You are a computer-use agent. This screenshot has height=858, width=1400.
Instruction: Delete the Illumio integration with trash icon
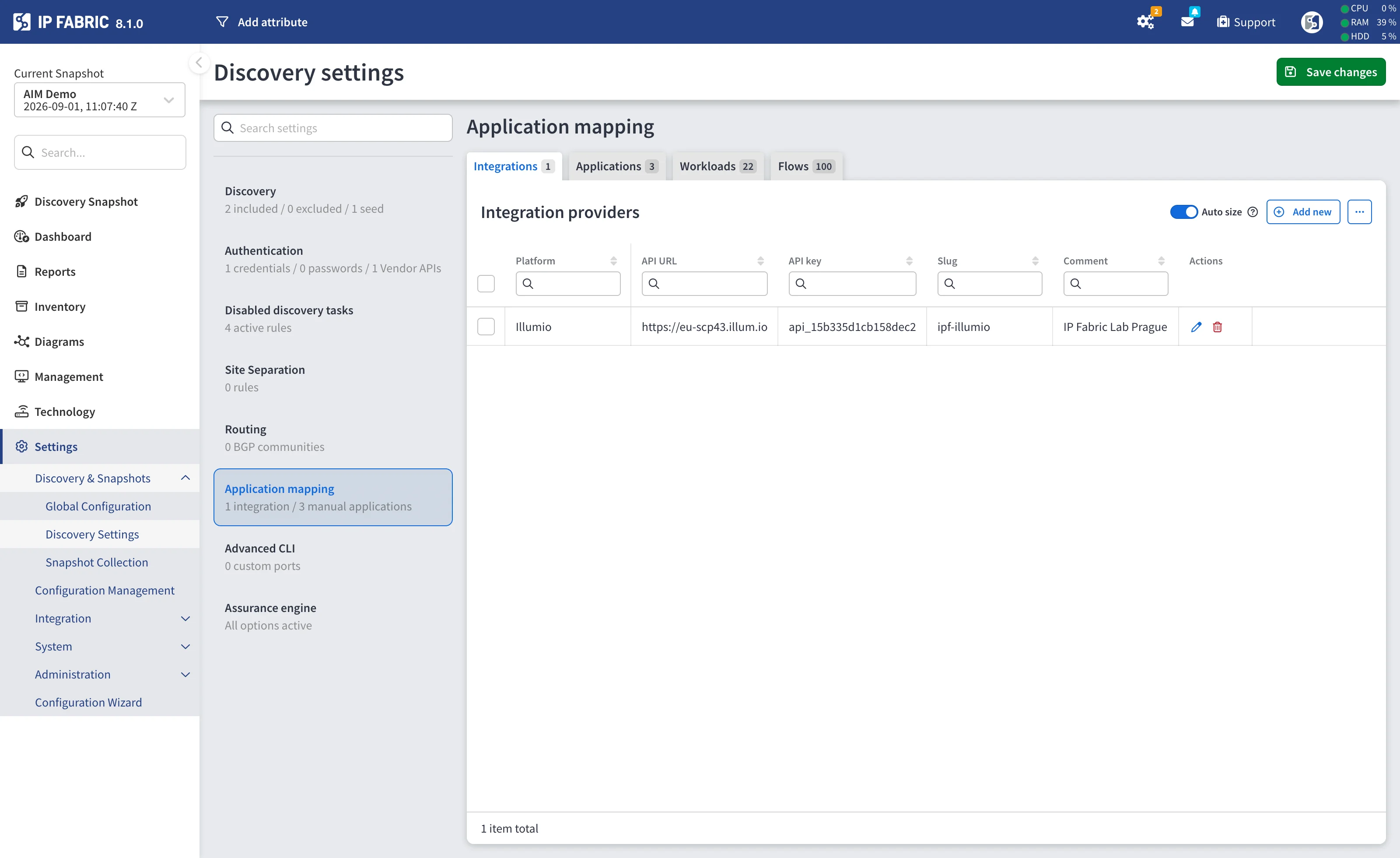(1217, 327)
